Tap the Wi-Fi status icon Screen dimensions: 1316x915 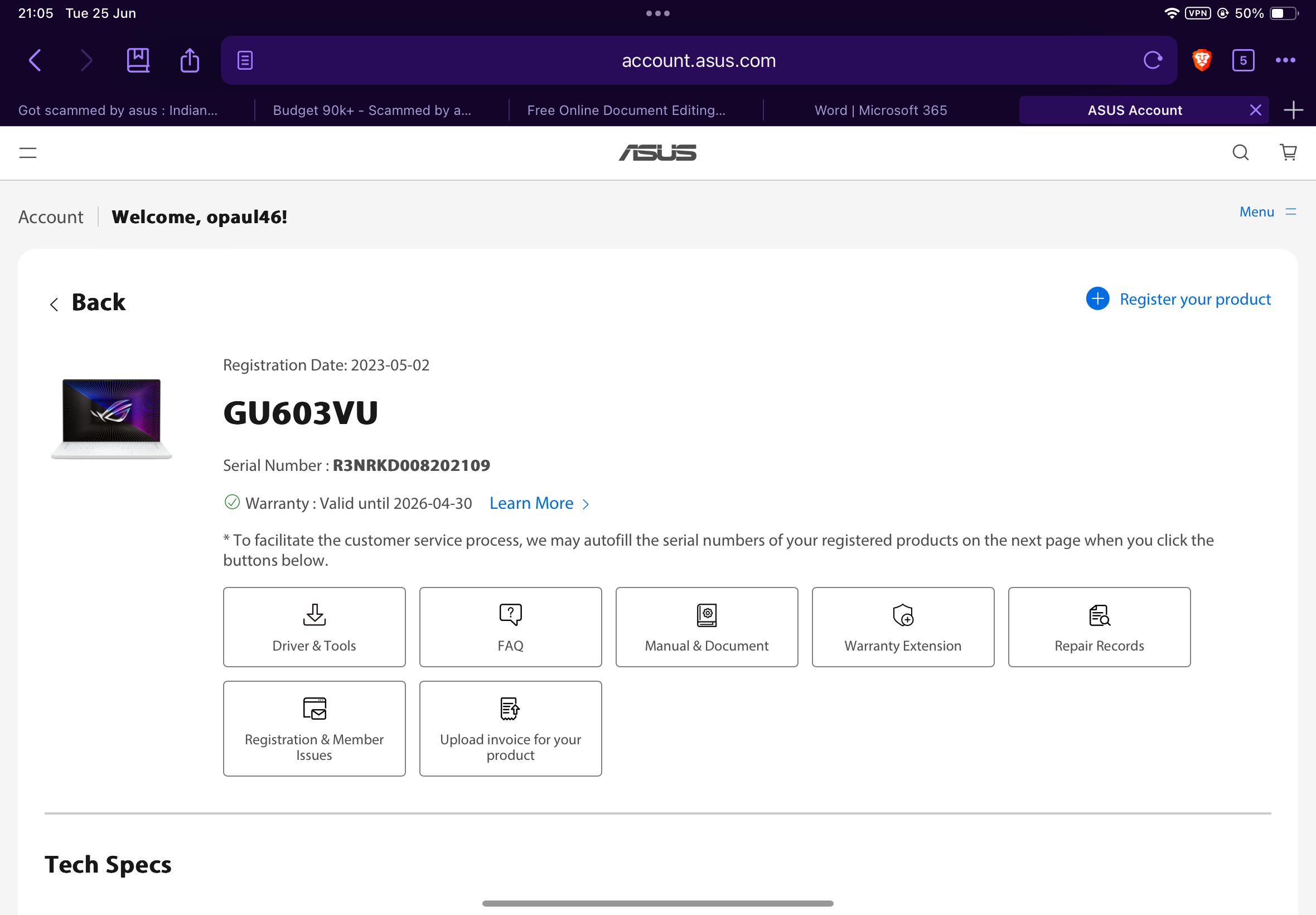pyautogui.click(x=1171, y=13)
